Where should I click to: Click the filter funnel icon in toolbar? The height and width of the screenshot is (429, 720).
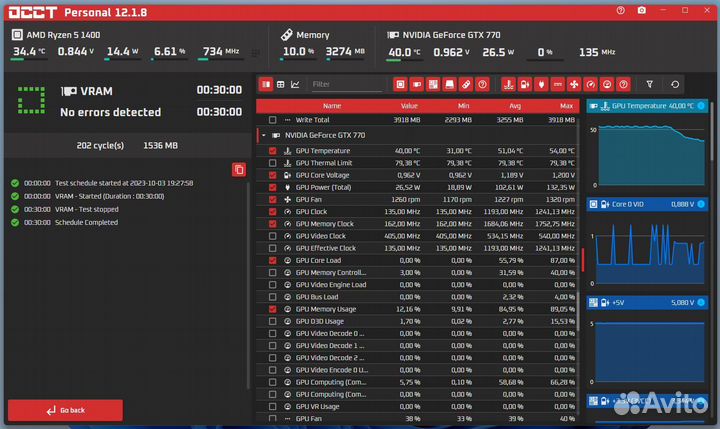point(649,85)
